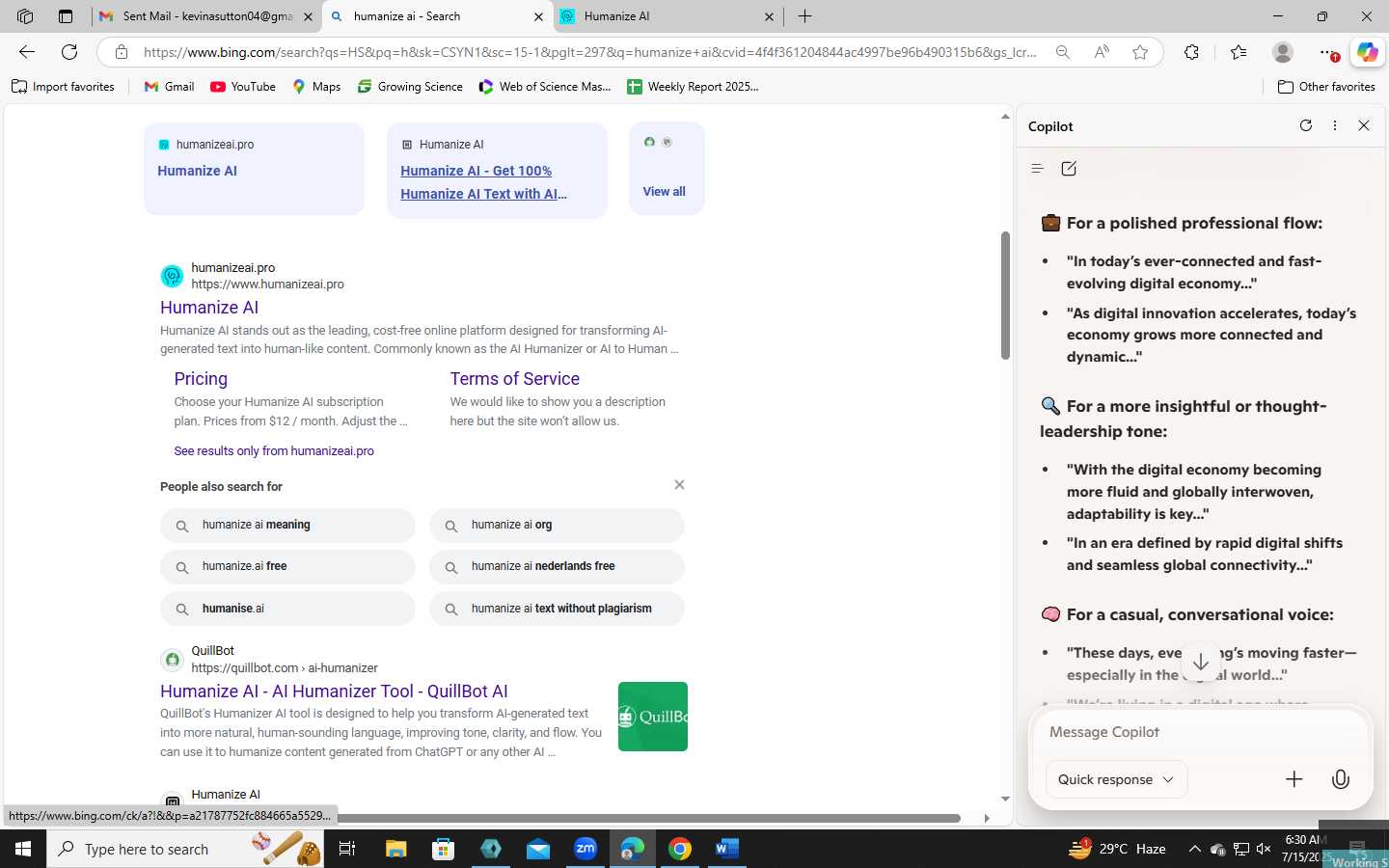1389x868 pixels.
Task: Open File Explorer from the taskbar
Action: coord(395,849)
